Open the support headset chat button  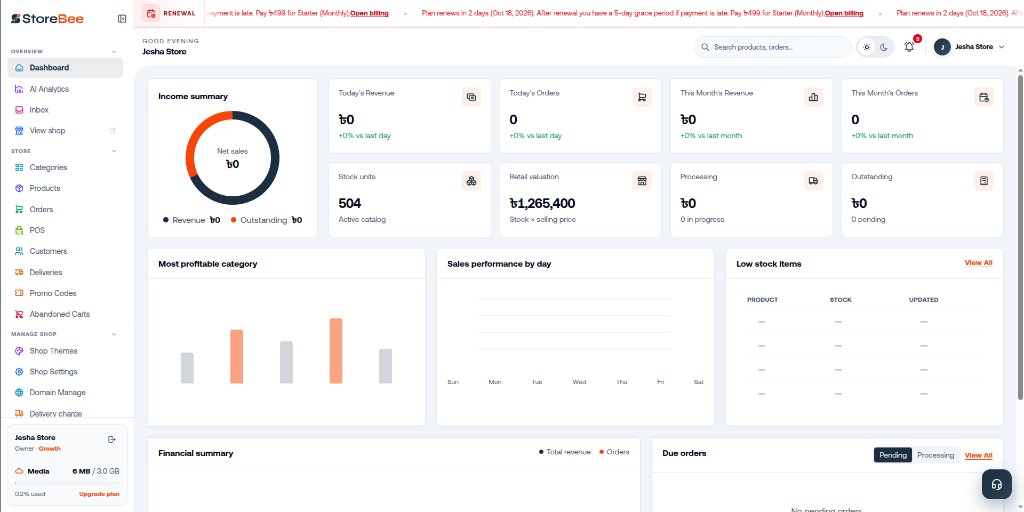click(x=997, y=484)
